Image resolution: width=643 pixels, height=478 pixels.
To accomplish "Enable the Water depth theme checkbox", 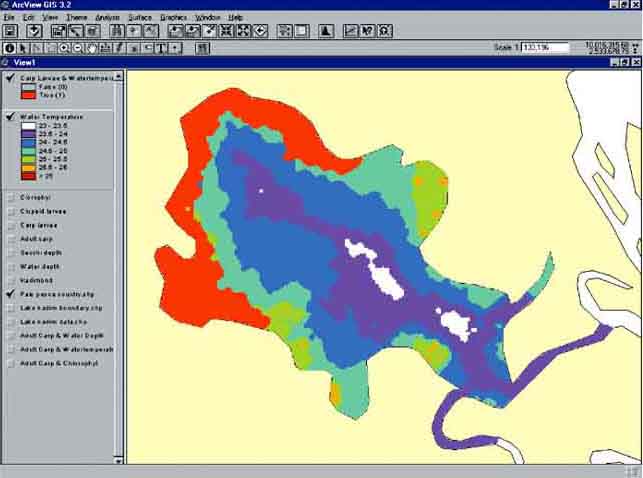I will coord(10,267).
